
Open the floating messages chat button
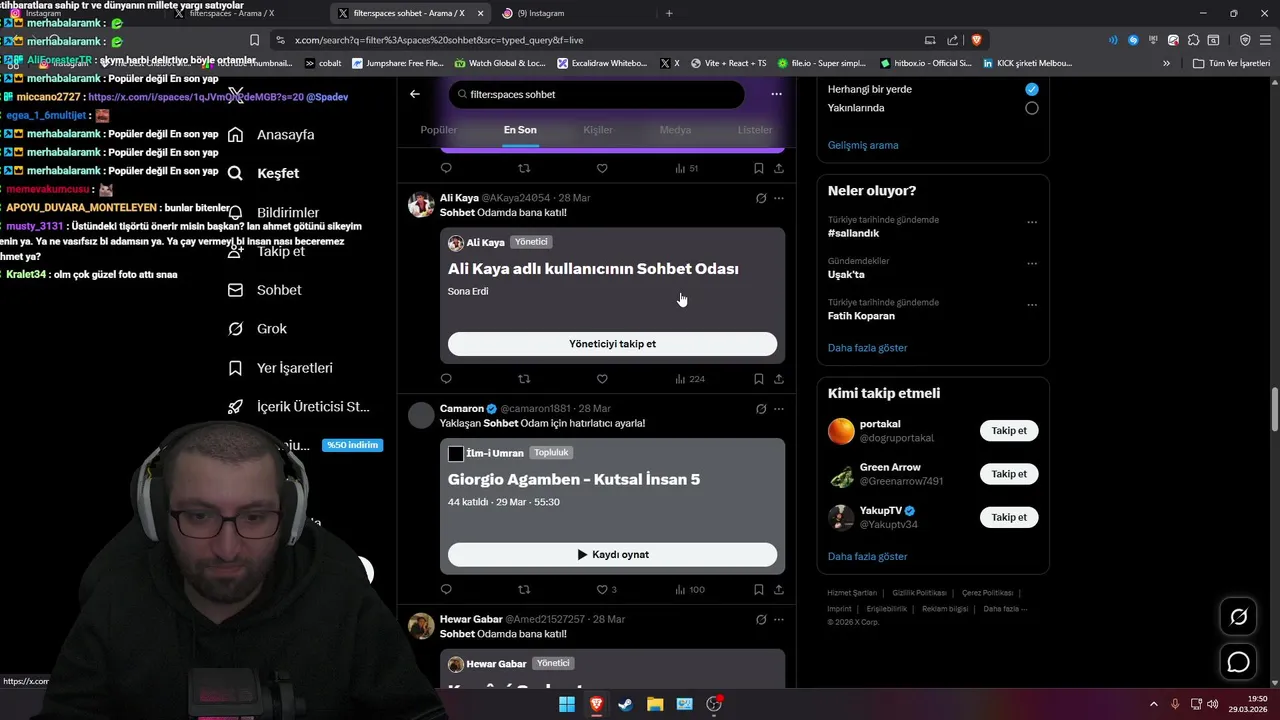1238,662
